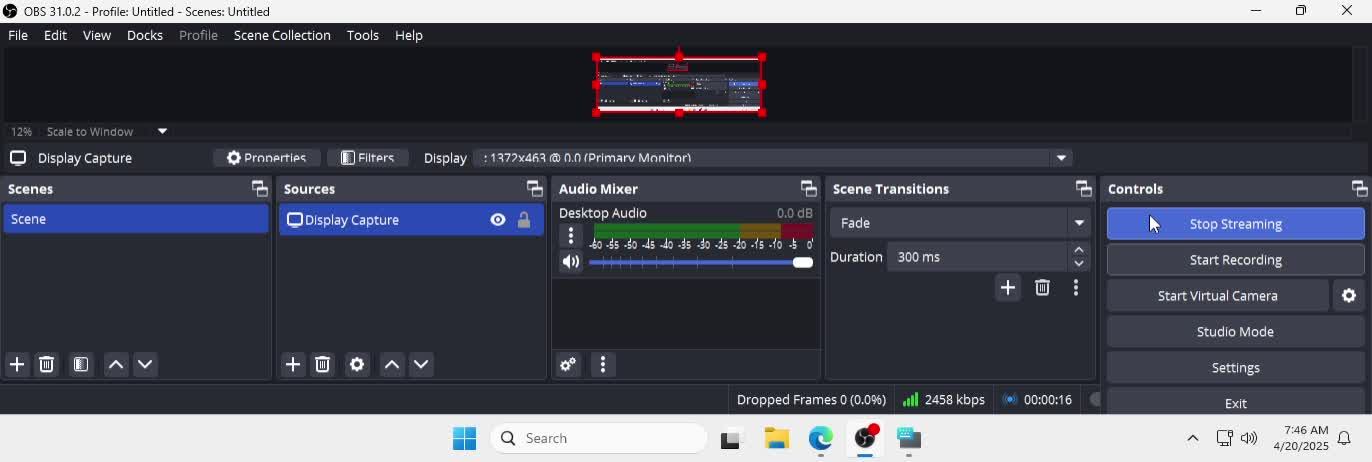Remove scene transition trash icon
Image resolution: width=1372 pixels, height=462 pixels.
tap(1042, 288)
